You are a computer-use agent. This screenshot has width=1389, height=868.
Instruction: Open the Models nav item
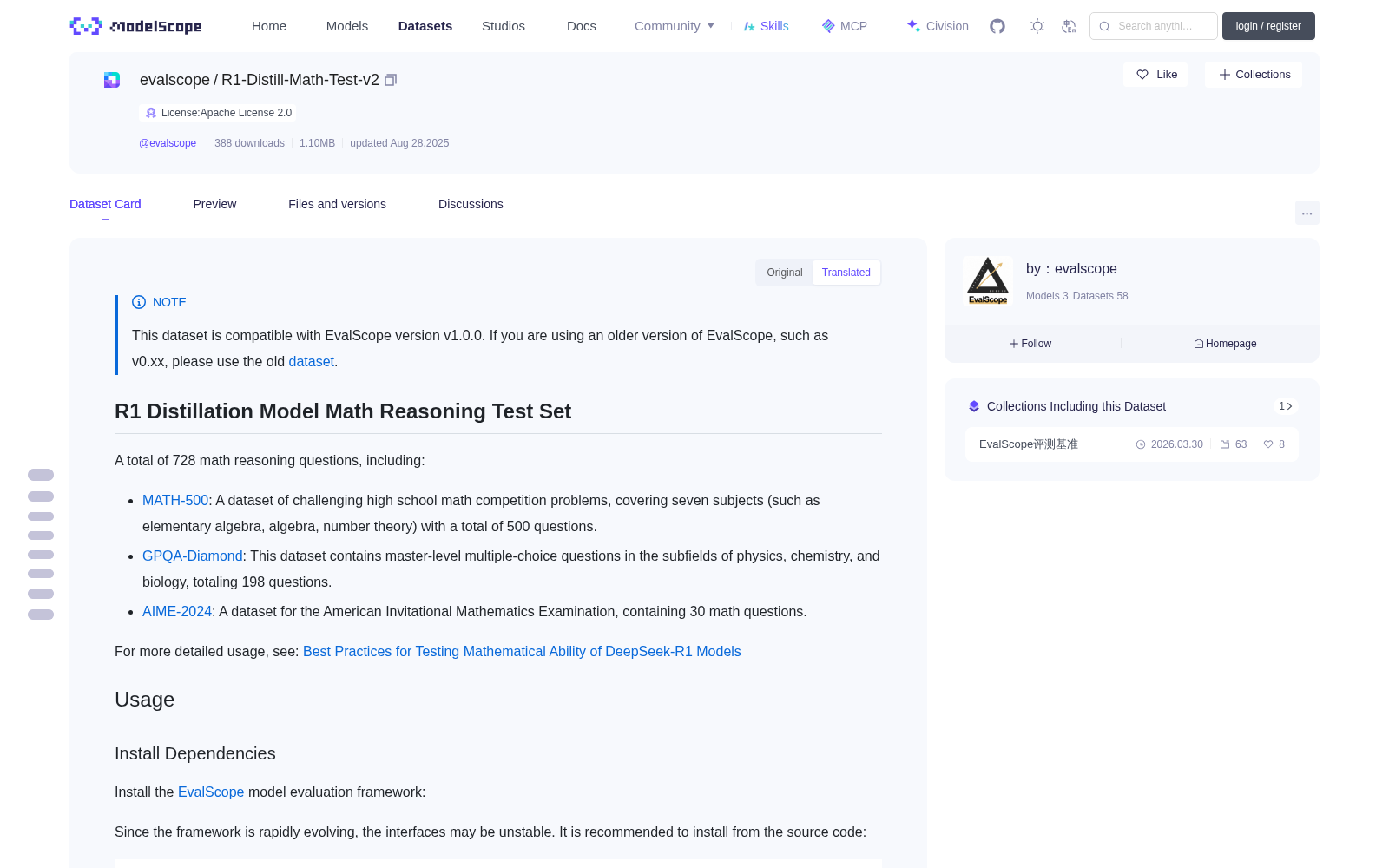click(x=347, y=26)
